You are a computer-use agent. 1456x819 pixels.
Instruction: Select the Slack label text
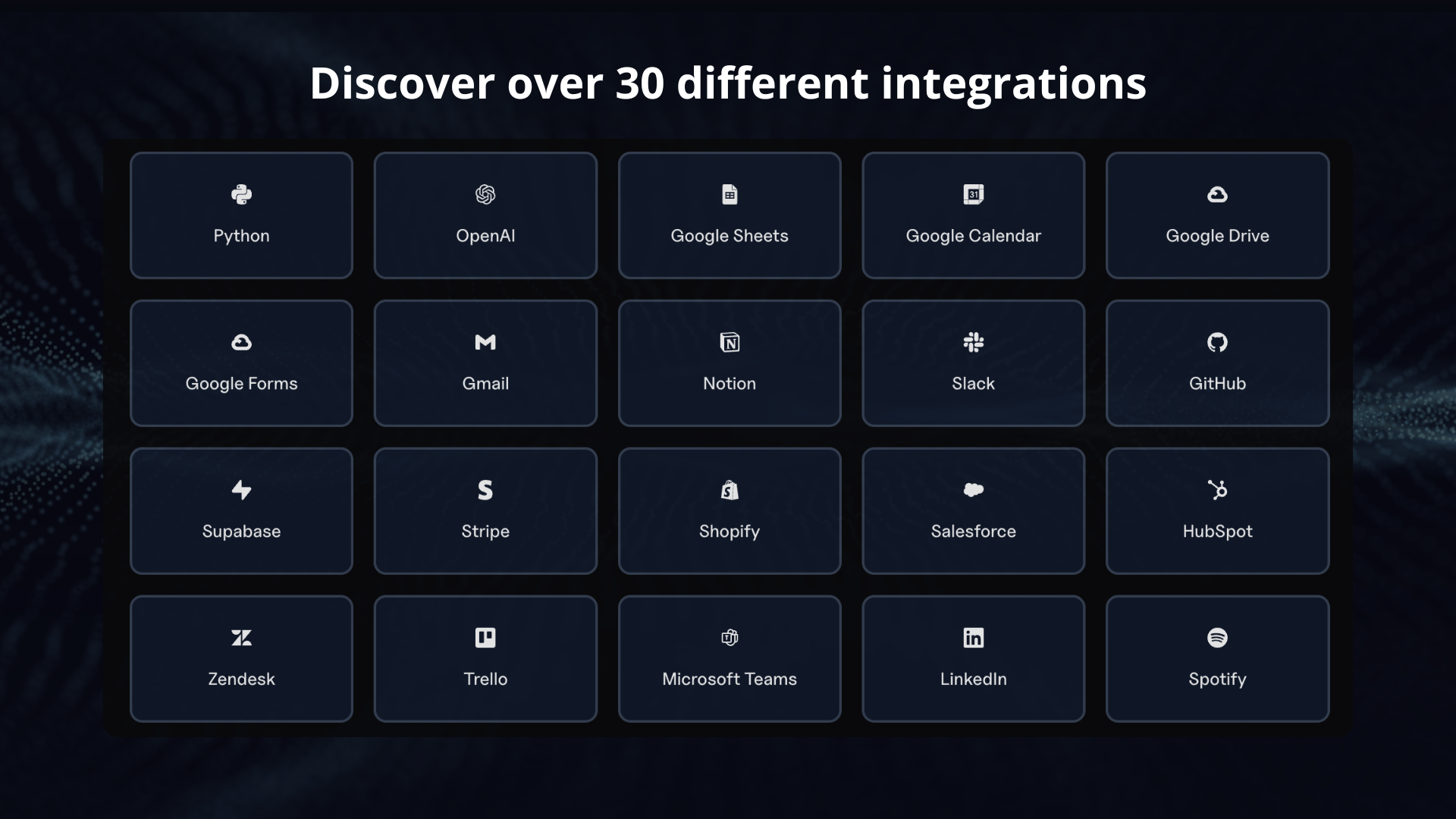point(974,384)
